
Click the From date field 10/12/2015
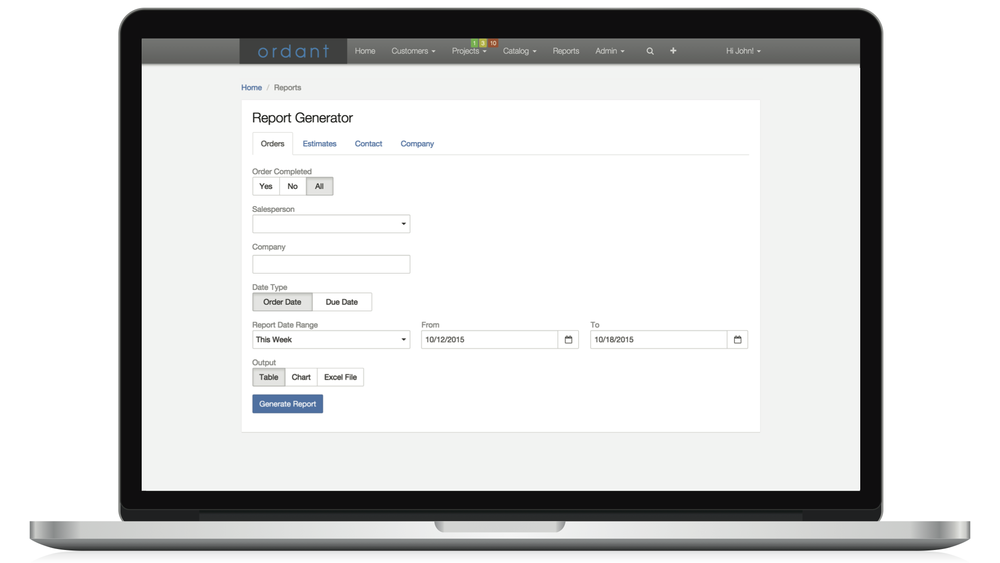[x=489, y=340]
